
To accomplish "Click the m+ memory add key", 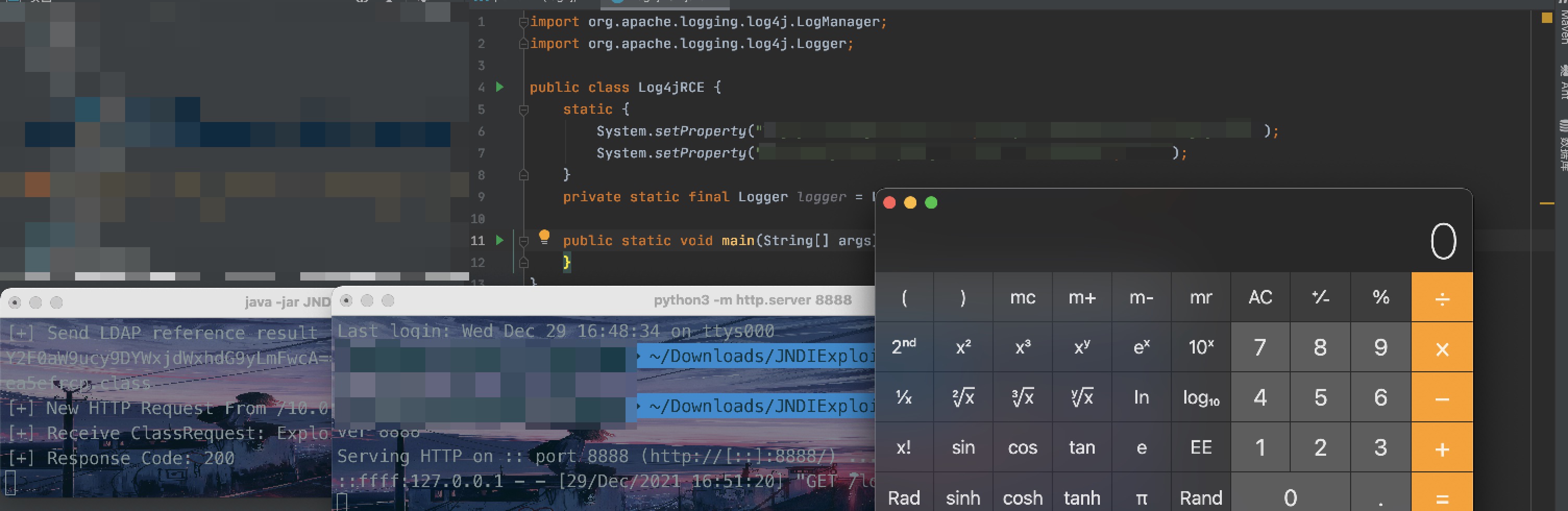I will point(1082,297).
